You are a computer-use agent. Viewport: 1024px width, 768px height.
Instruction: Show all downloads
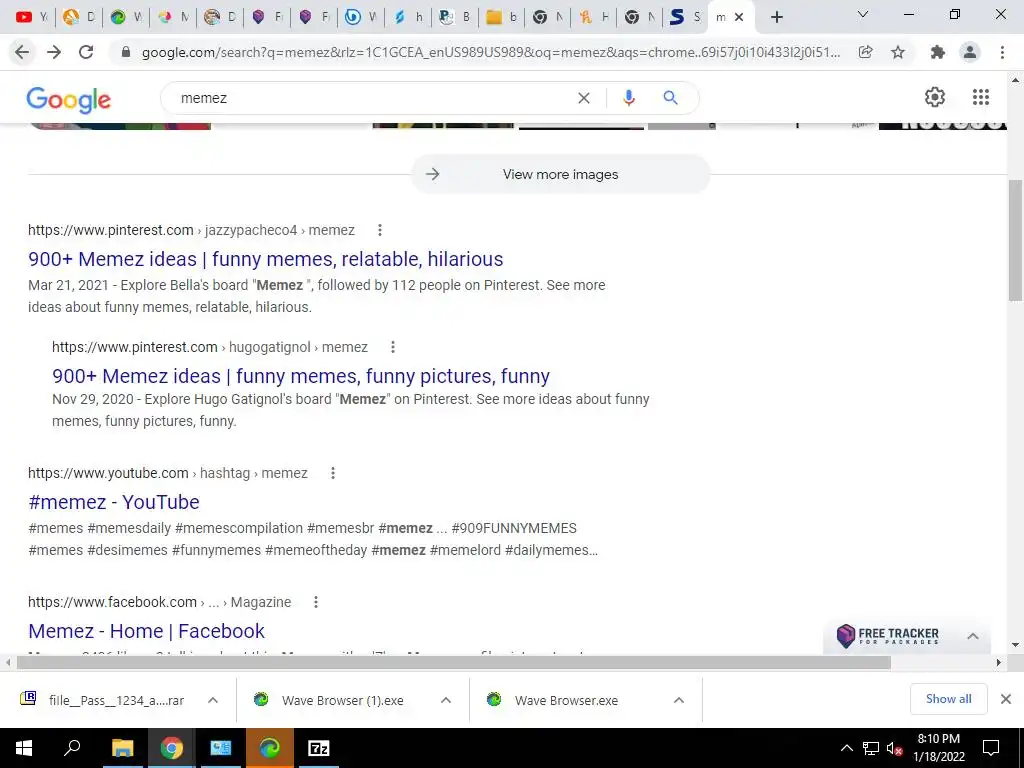948,699
